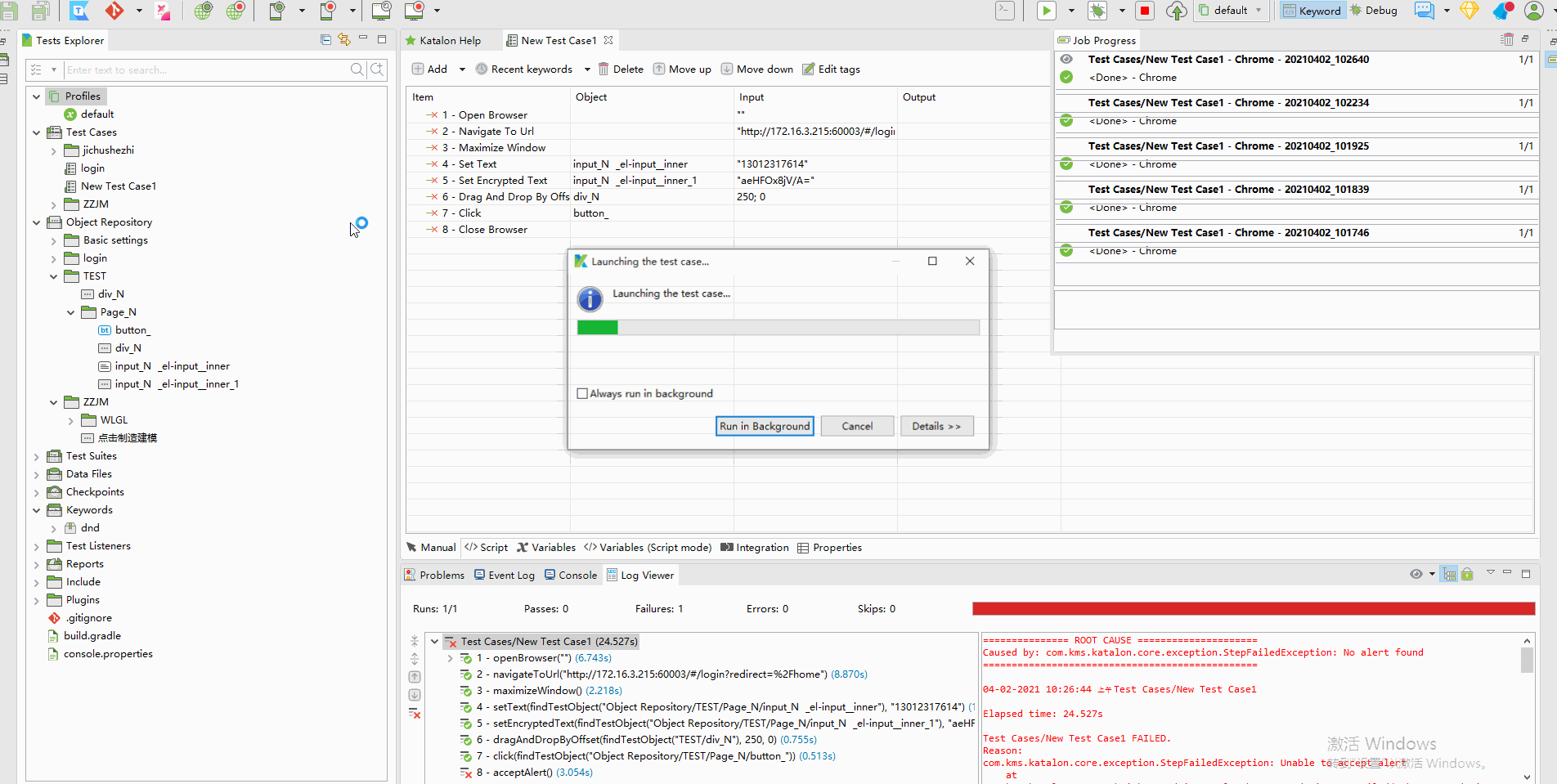Viewport: 1557px width, 784px height.
Task: Click Link with Editor arrows icon
Action: tap(343, 39)
